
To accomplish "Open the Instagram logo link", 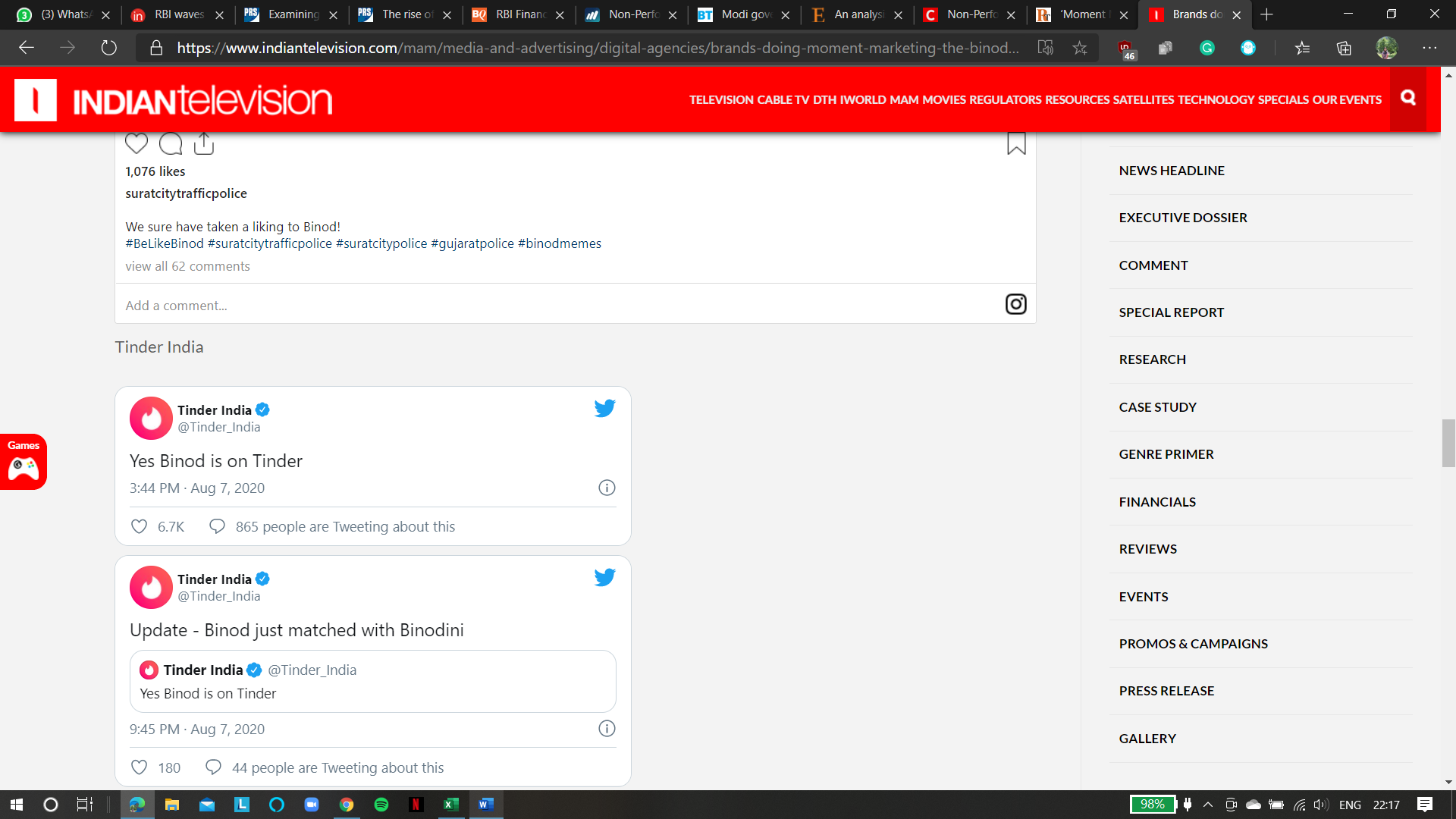I will (x=1015, y=304).
